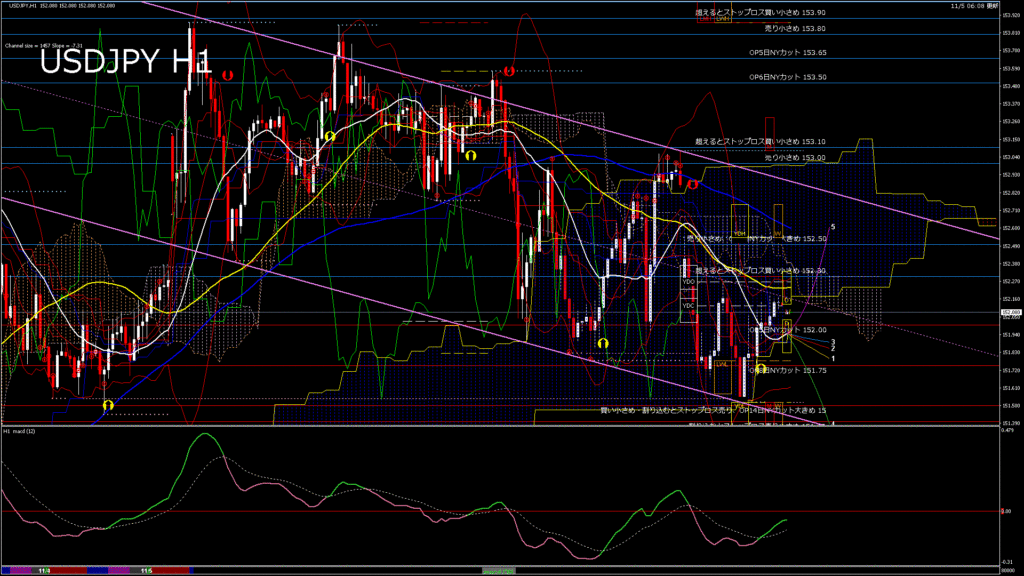Click the USDJPY H1 chart title
The height and width of the screenshot is (576, 1024).
pos(125,63)
